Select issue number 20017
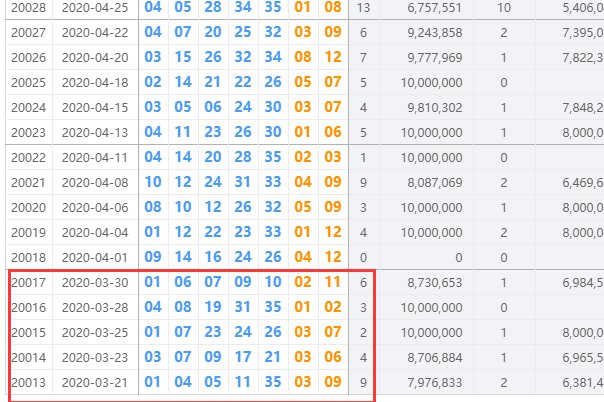The width and height of the screenshot is (604, 402). (x=29, y=283)
